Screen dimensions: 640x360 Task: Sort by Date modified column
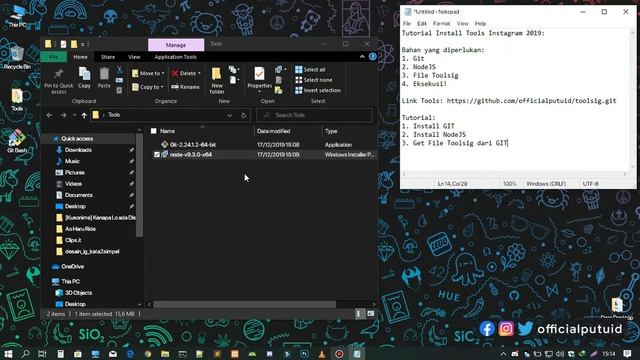273,131
